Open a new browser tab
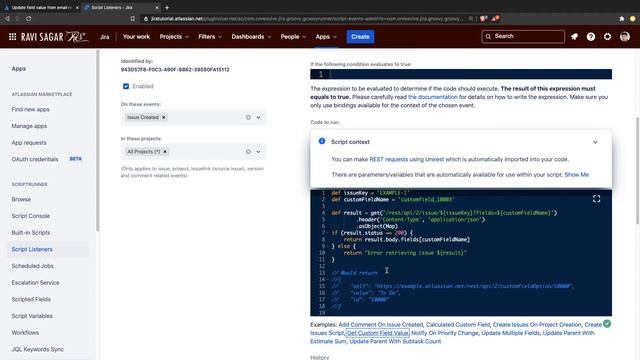This screenshot has height=360, width=640. [167, 7]
